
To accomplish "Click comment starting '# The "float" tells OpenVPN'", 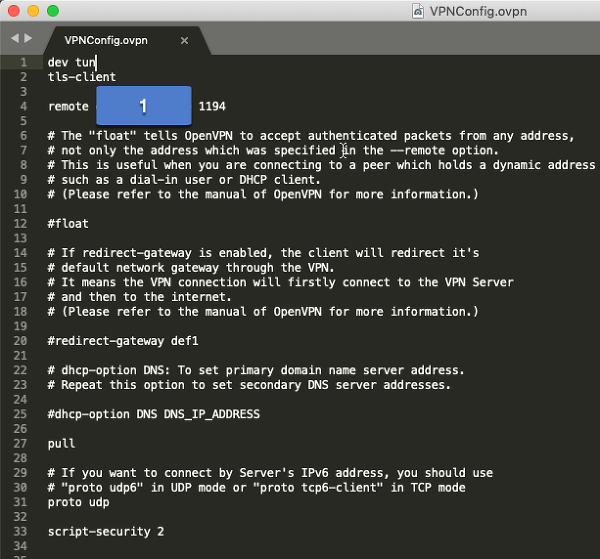I will click(311, 136).
